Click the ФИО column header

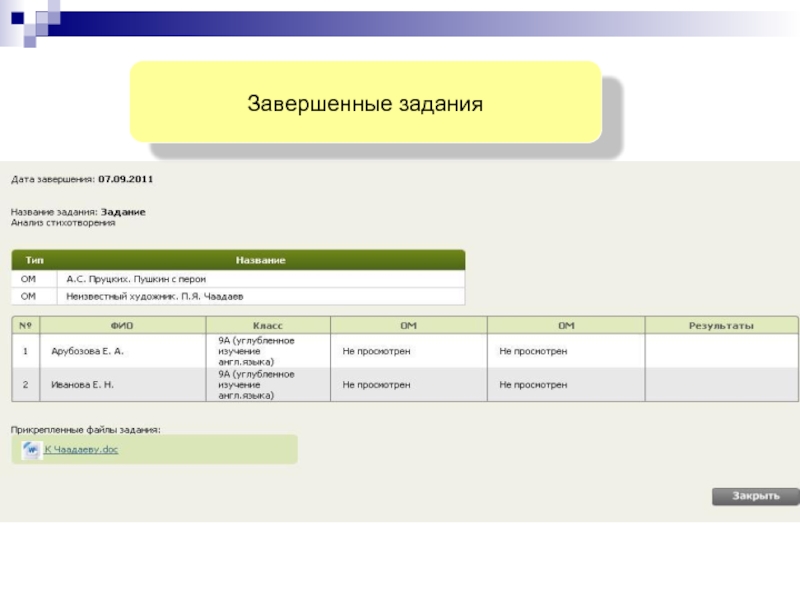[122, 326]
